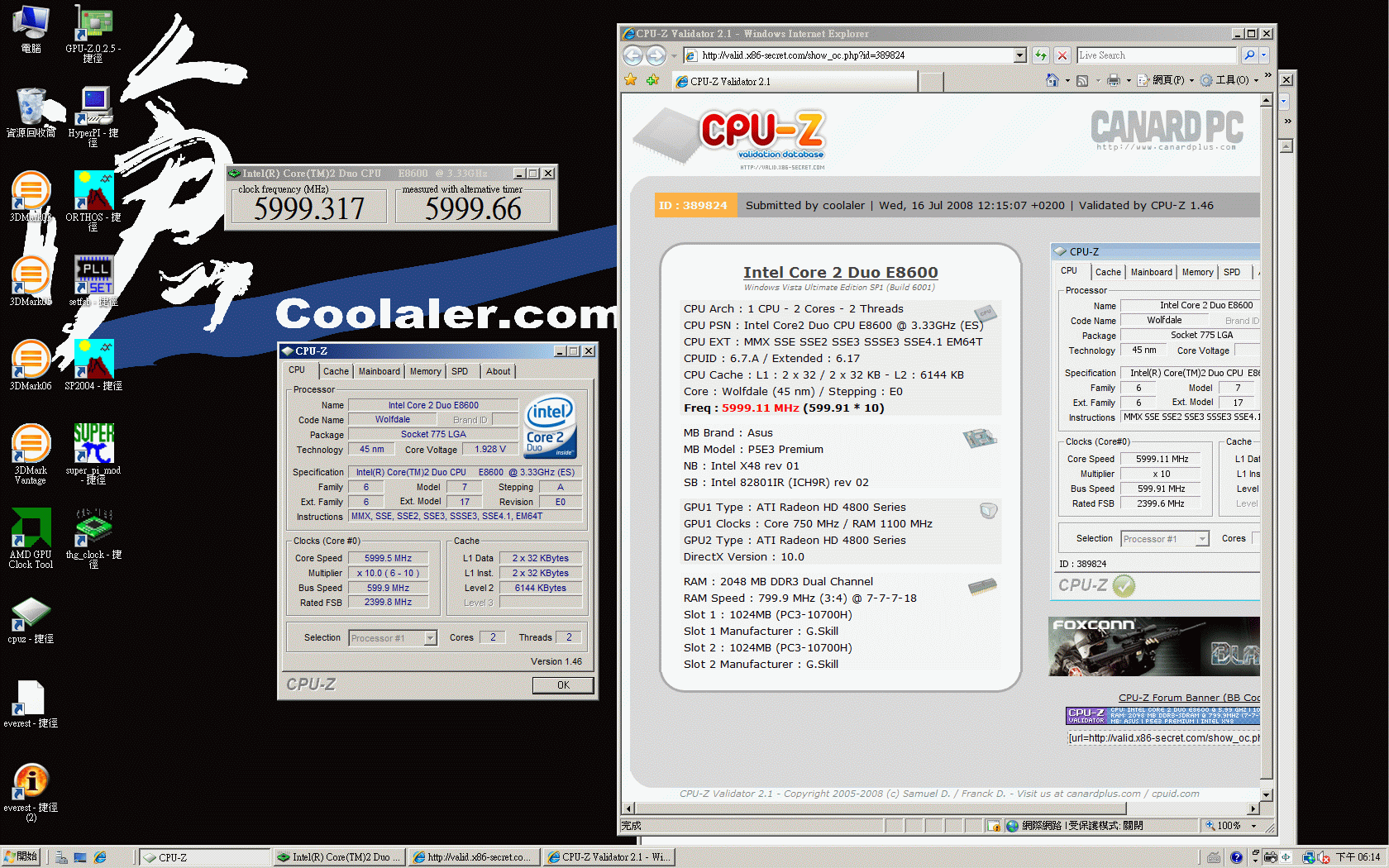
Task: Open the IE address bar dropdown
Action: [1019, 55]
